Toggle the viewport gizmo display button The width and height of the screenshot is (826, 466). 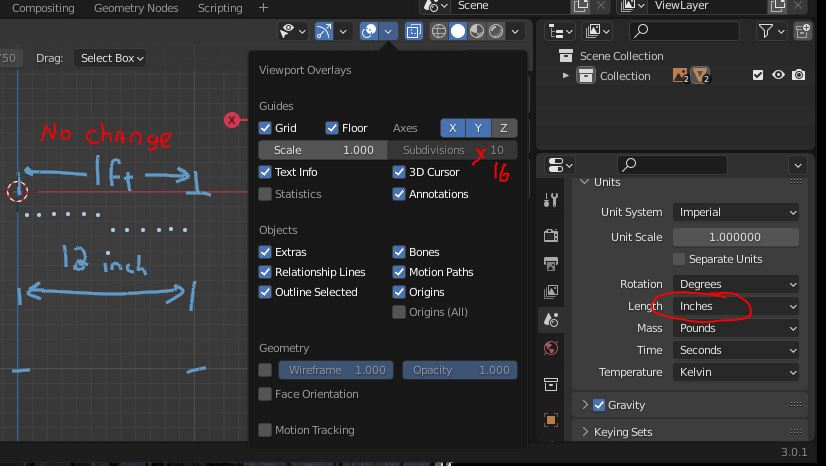point(323,32)
